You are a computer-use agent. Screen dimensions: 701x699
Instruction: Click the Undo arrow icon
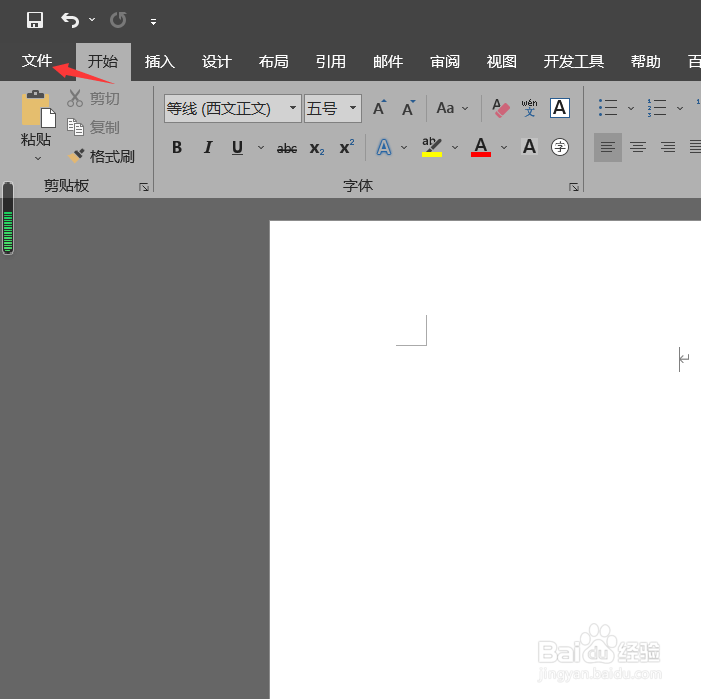click(x=70, y=20)
